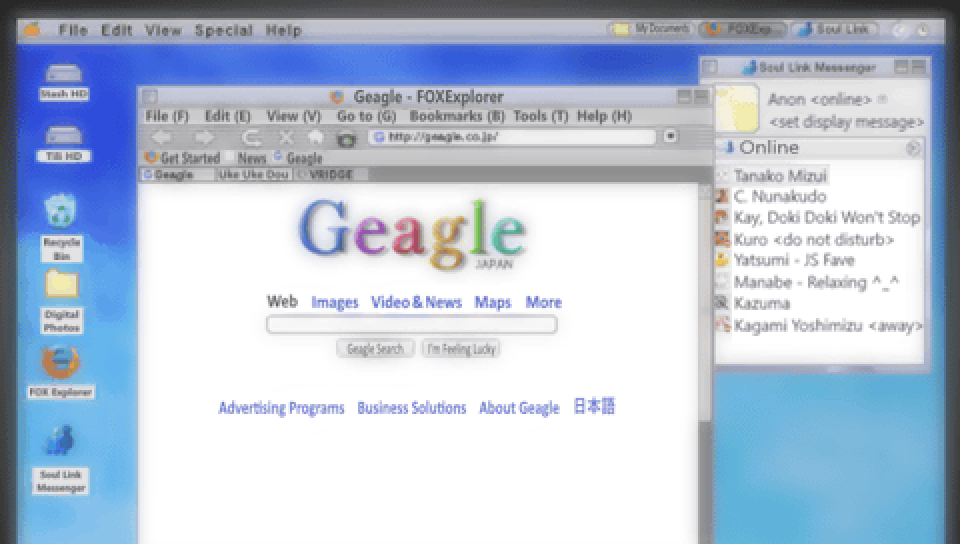Screen dimensions: 960x544
Task: Open the Recycle Bin desktop icon
Action: 61,228
